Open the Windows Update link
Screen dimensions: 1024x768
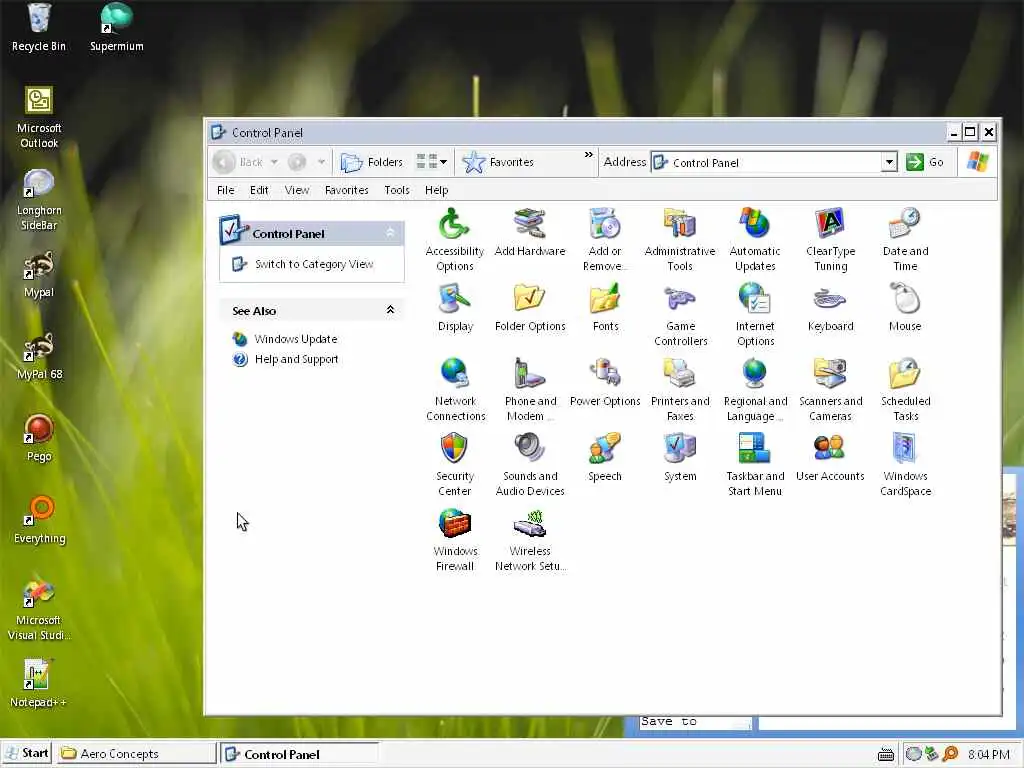coord(295,339)
